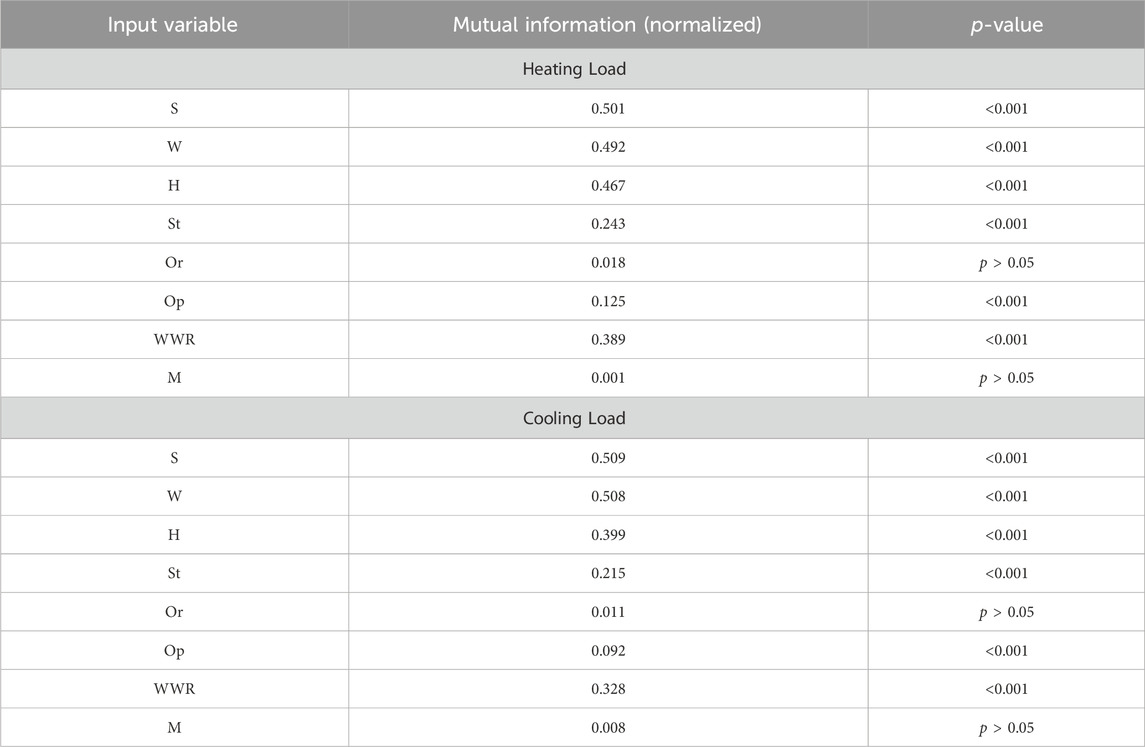Select the 0.509 cooling load value

click(608, 458)
